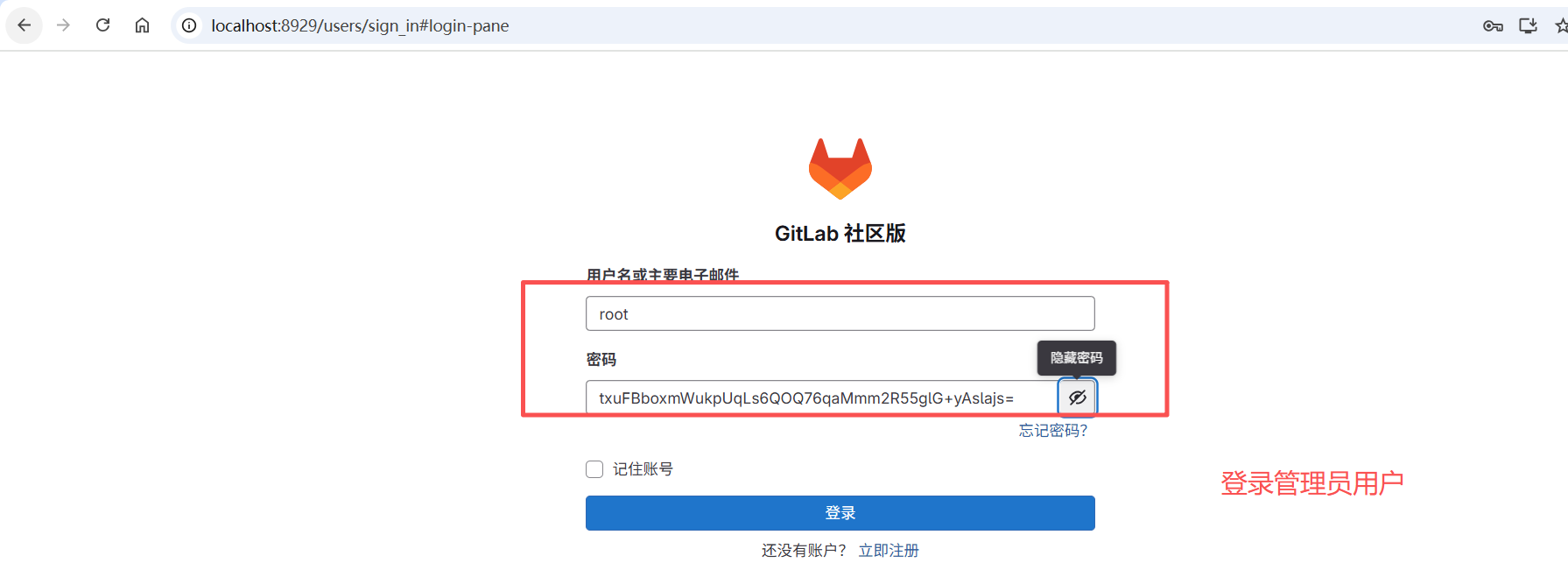Click the 记住账号 label text
Viewport: 1568px width, 577px height.
[x=643, y=469]
